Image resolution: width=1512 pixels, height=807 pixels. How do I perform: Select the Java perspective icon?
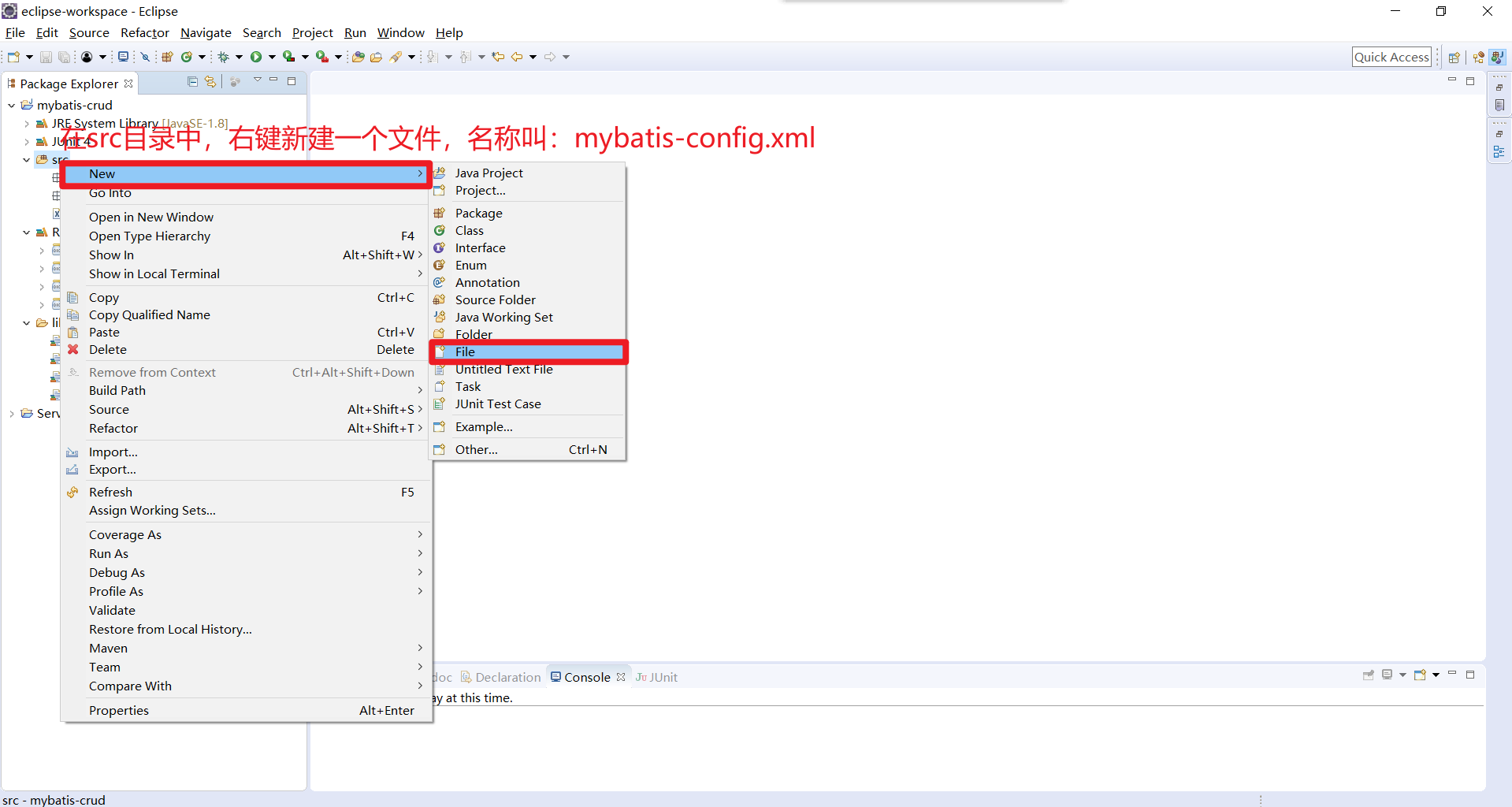[x=1498, y=57]
